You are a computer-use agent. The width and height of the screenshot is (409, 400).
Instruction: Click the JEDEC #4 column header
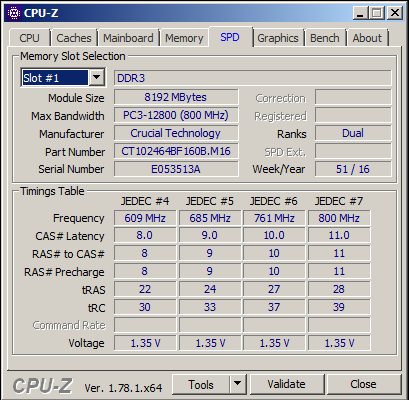tap(145, 201)
